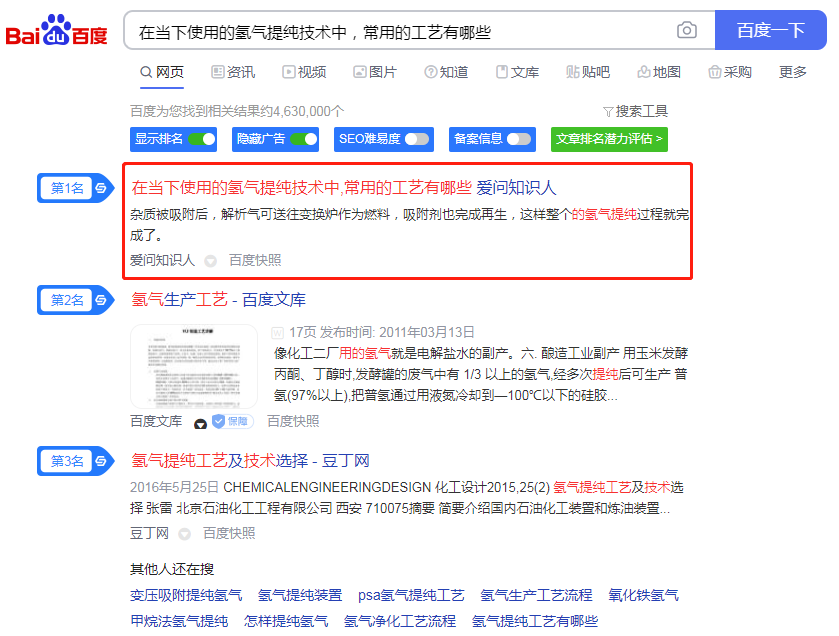The width and height of the screenshot is (839, 636).
Task: Expand dropdown arrow beside 爱问知识人 source
Action: pos(211,261)
